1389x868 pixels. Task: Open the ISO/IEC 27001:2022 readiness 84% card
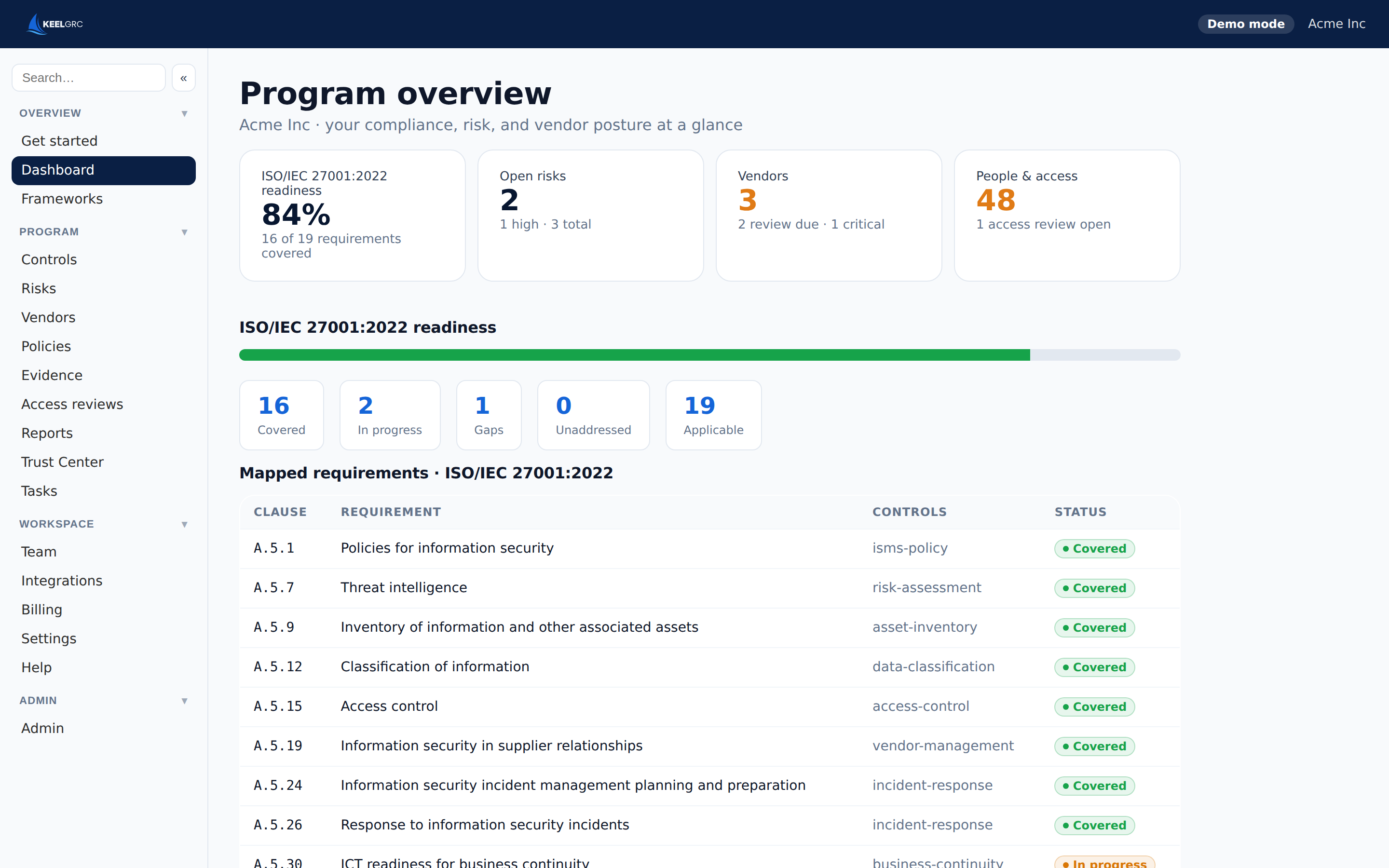[353, 215]
